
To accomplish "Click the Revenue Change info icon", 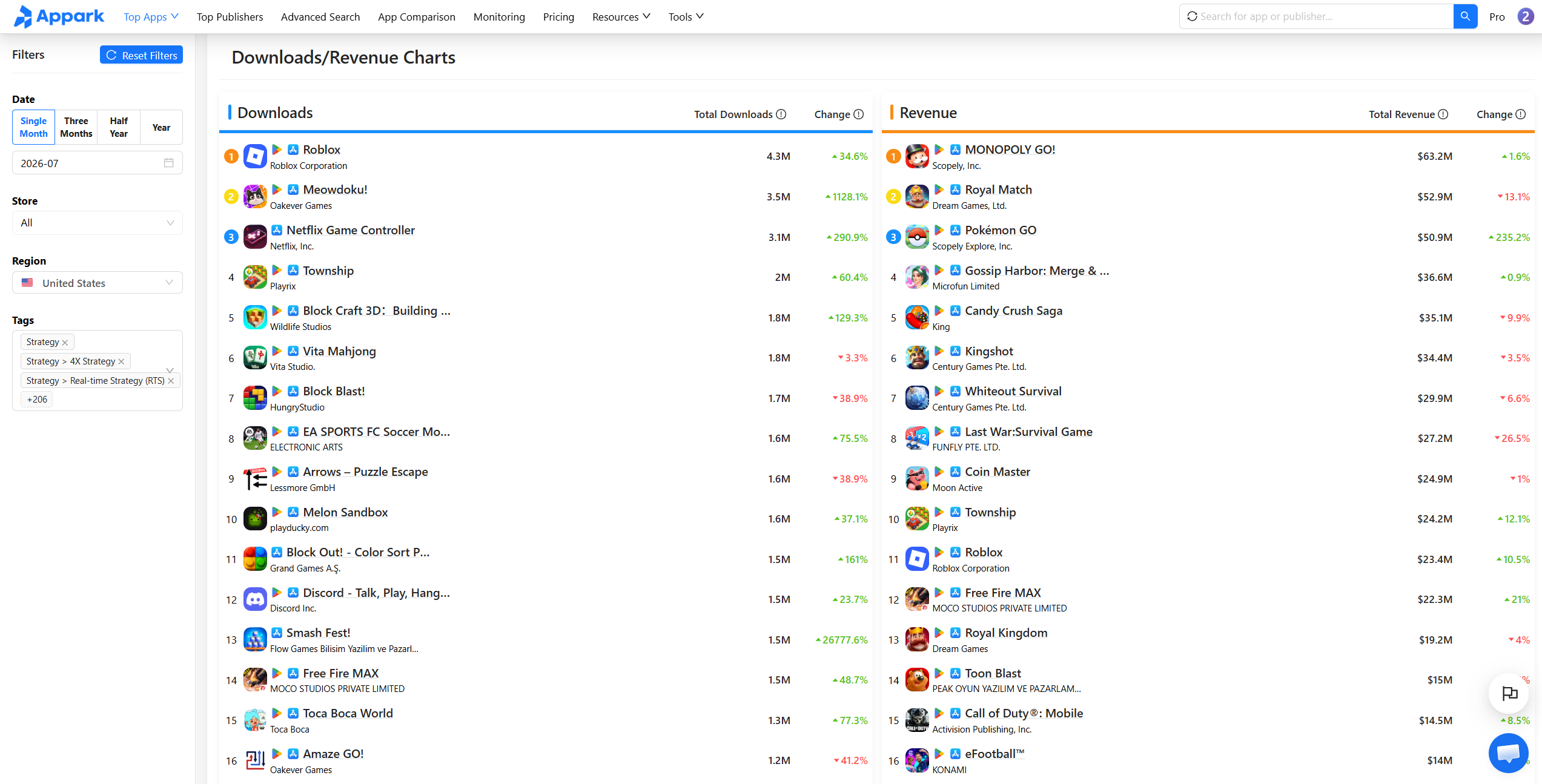I will point(1521,114).
